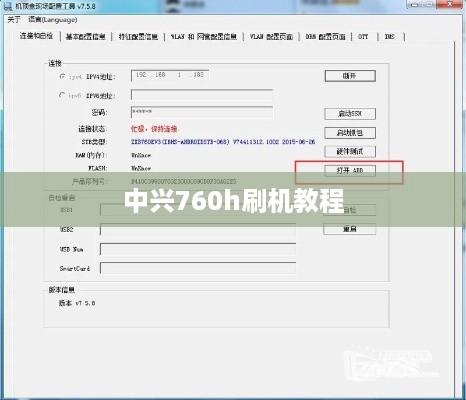Switch to the 连接和自检 tab
Viewport: 466px width, 400px height.
pyautogui.click(x=36, y=36)
